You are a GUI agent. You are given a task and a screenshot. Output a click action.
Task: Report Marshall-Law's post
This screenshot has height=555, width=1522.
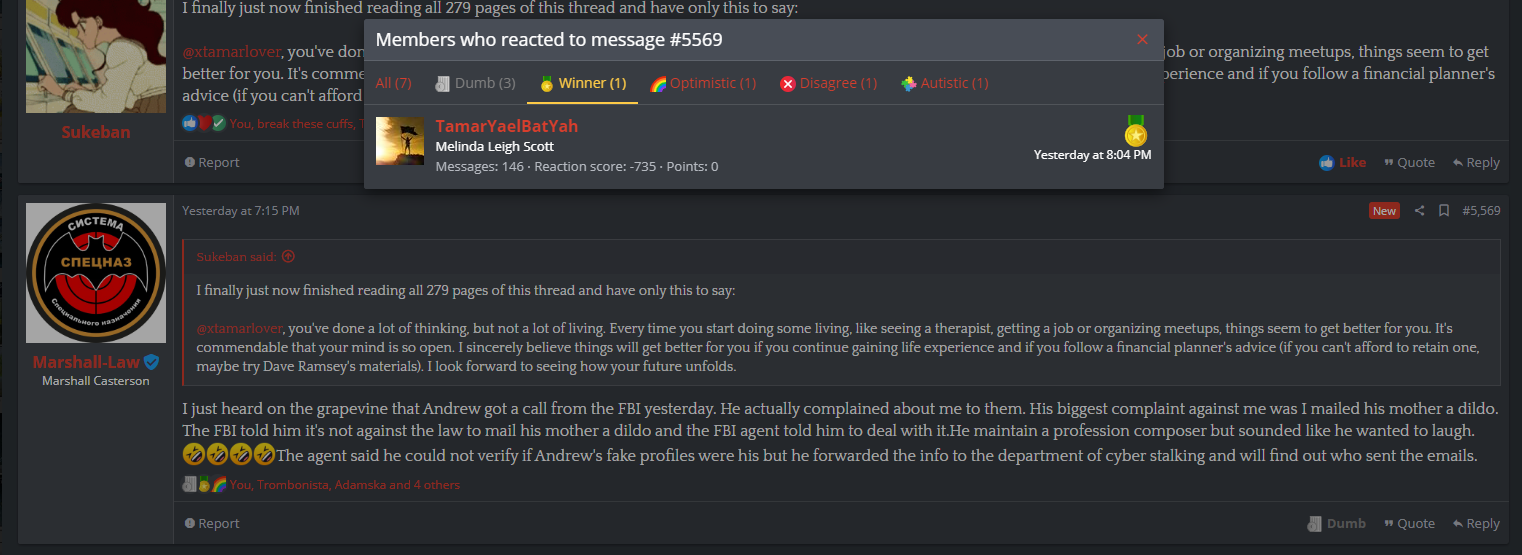pyautogui.click(x=212, y=523)
